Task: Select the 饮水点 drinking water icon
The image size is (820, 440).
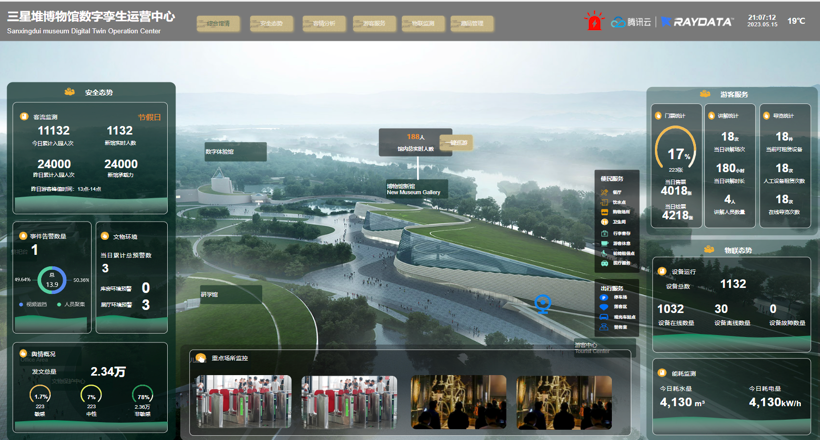Action: tap(605, 202)
